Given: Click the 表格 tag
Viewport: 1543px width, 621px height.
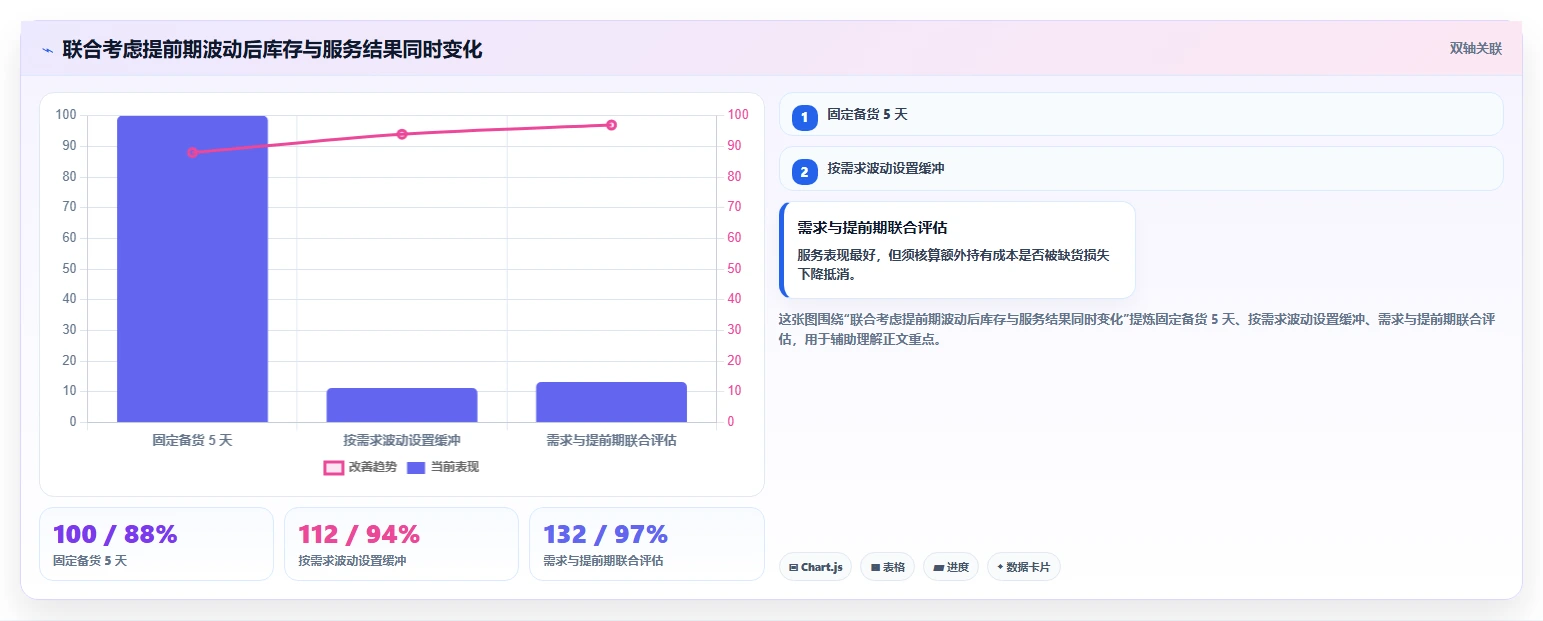Looking at the screenshot, I should point(887,567).
